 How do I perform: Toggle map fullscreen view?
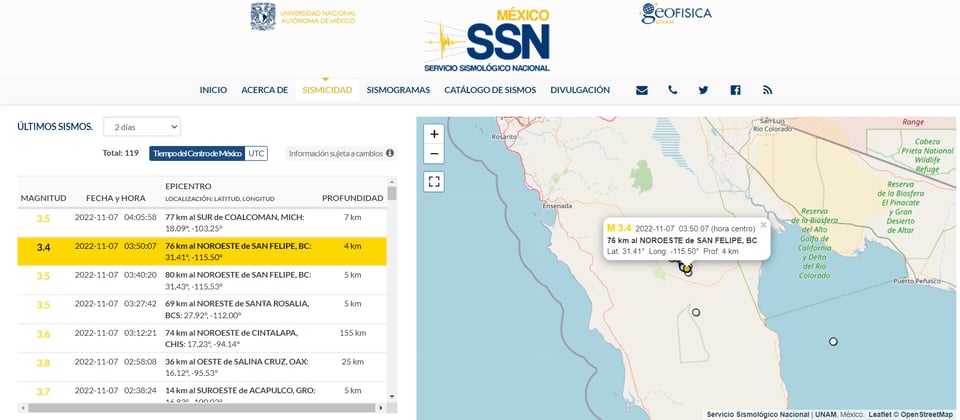click(x=434, y=182)
